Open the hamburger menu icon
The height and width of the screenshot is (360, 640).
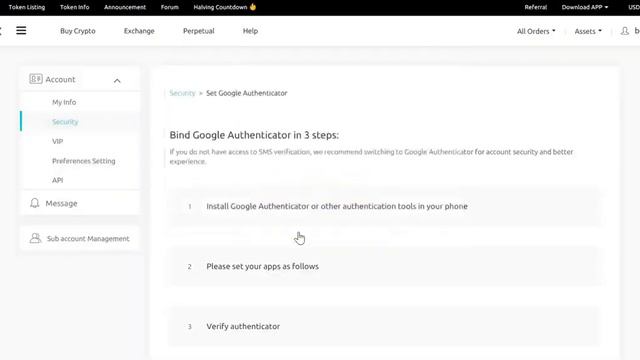pos(21,31)
